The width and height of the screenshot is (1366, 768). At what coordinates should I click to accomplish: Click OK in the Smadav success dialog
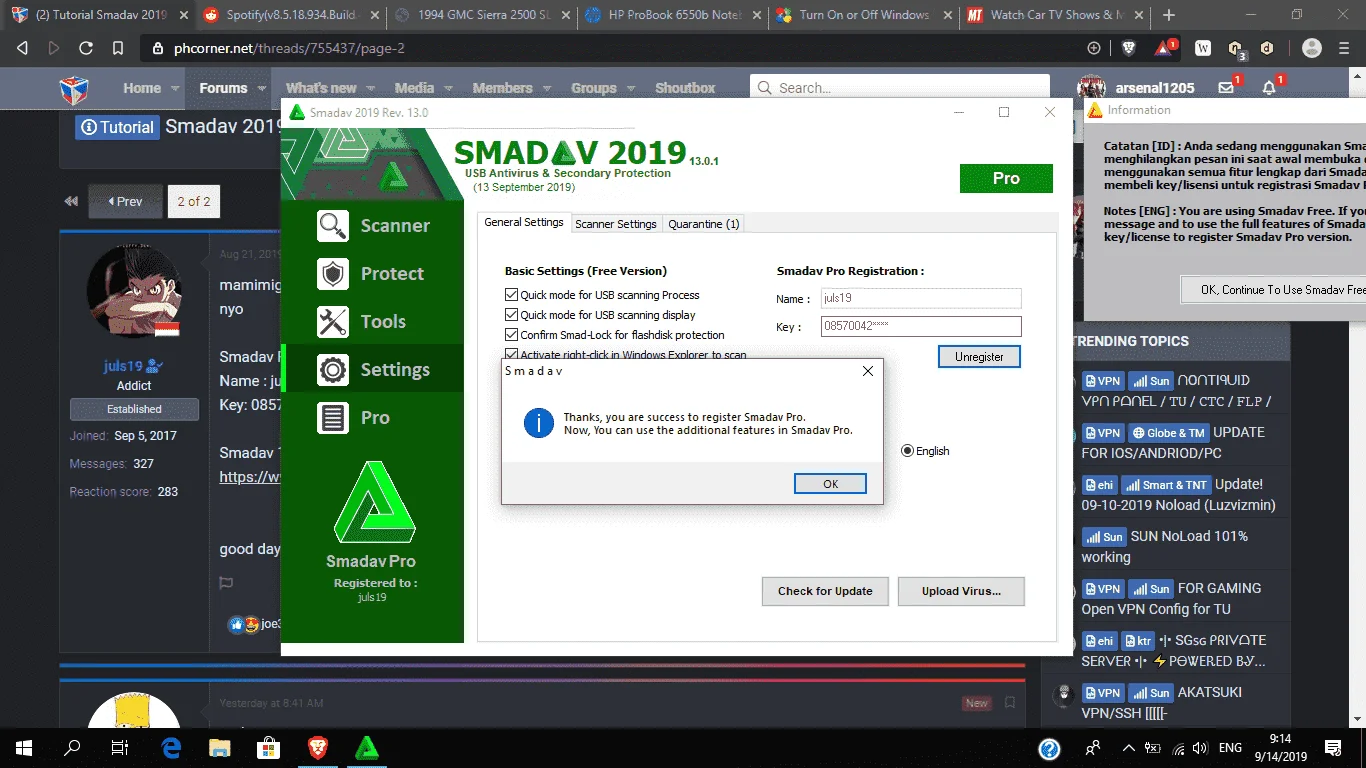pyautogui.click(x=830, y=483)
